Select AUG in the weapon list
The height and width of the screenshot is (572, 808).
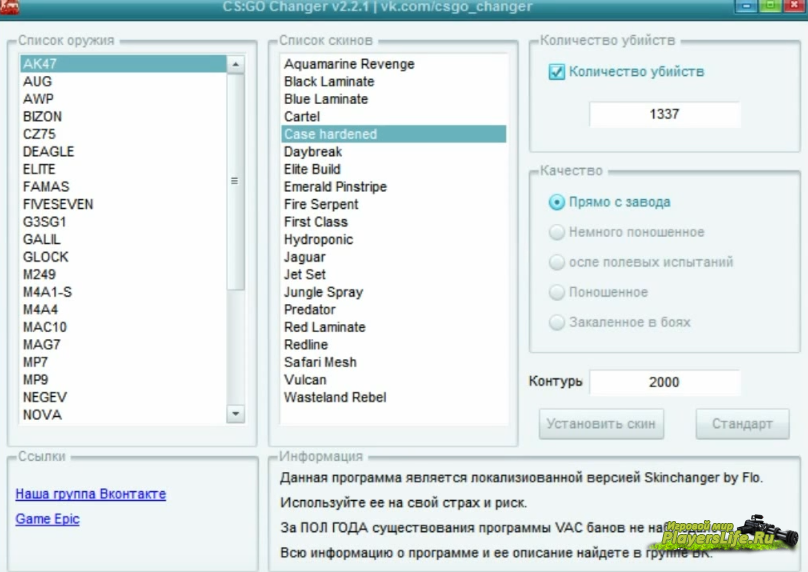click(x=123, y=81)
